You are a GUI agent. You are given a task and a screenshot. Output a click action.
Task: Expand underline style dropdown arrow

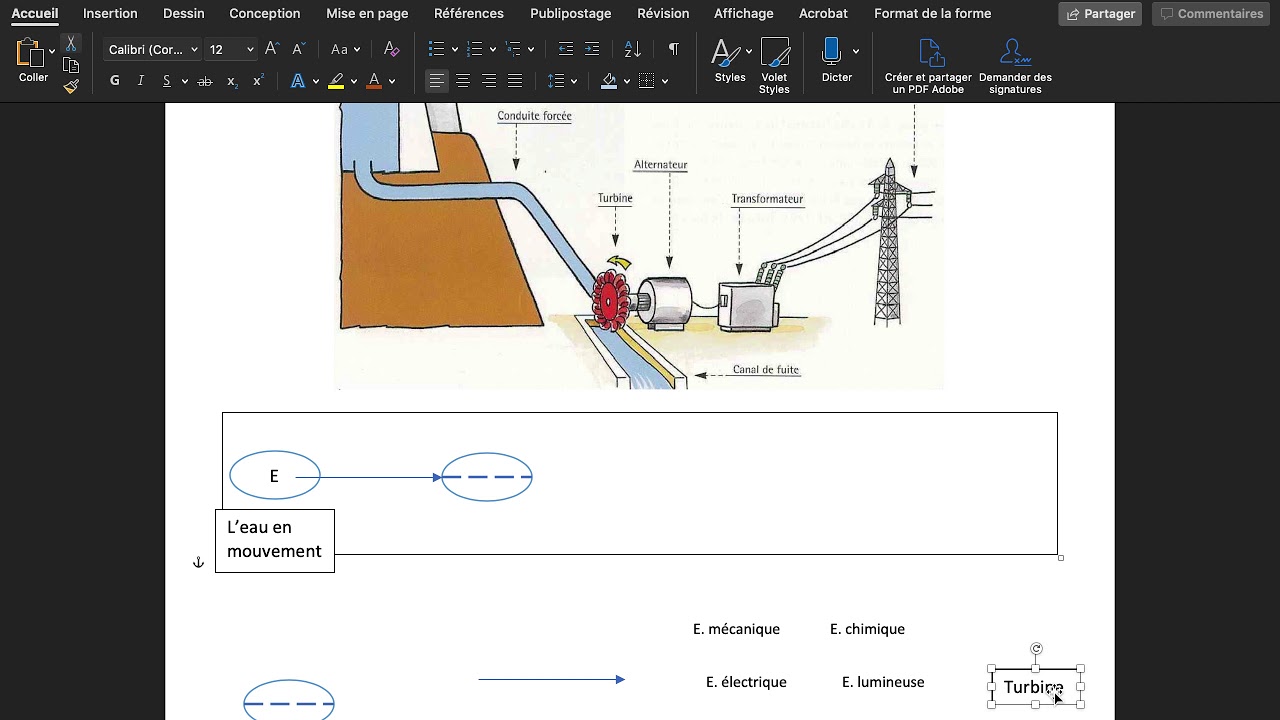tap(184, 81)
